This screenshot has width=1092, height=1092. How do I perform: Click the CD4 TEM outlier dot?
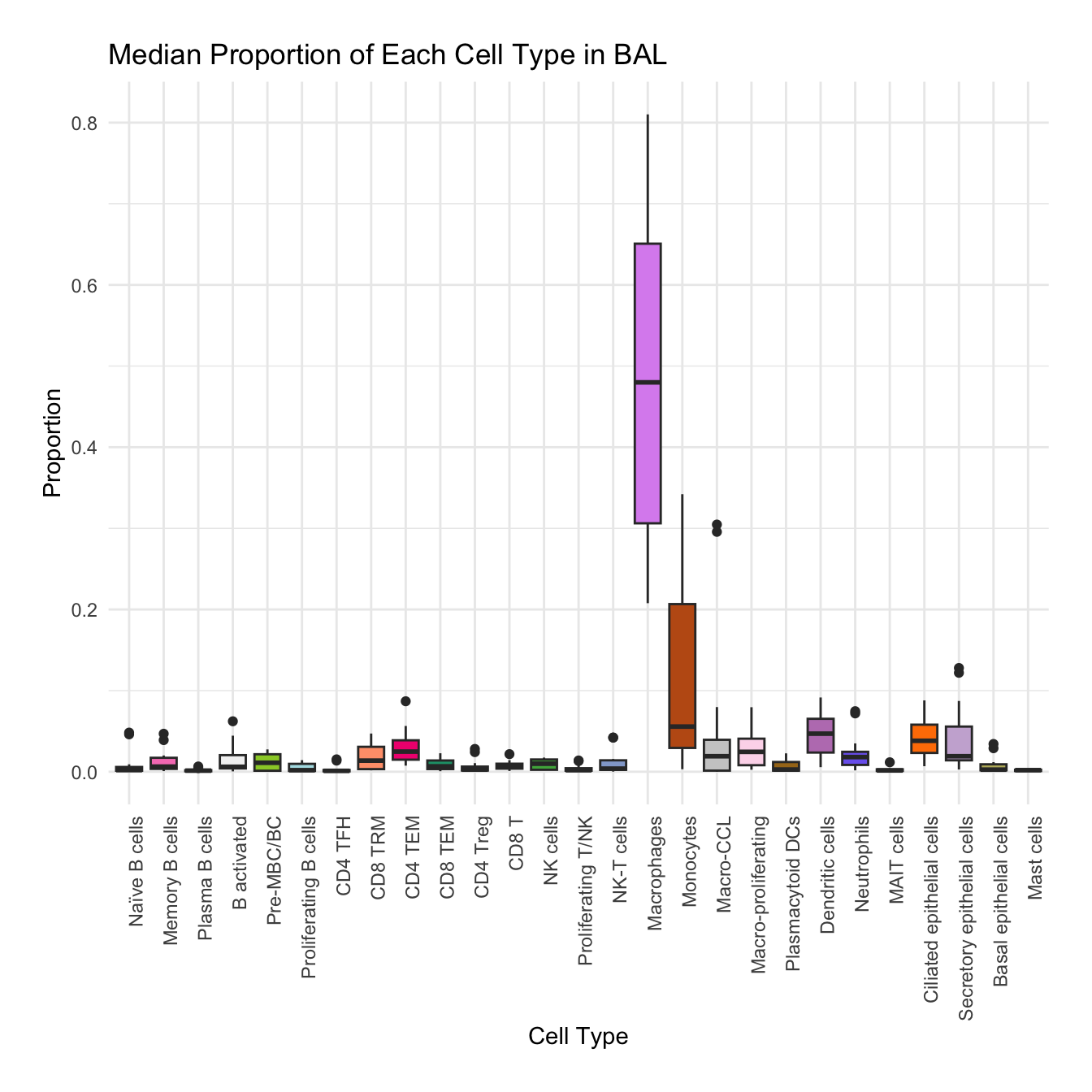point(405,701)
